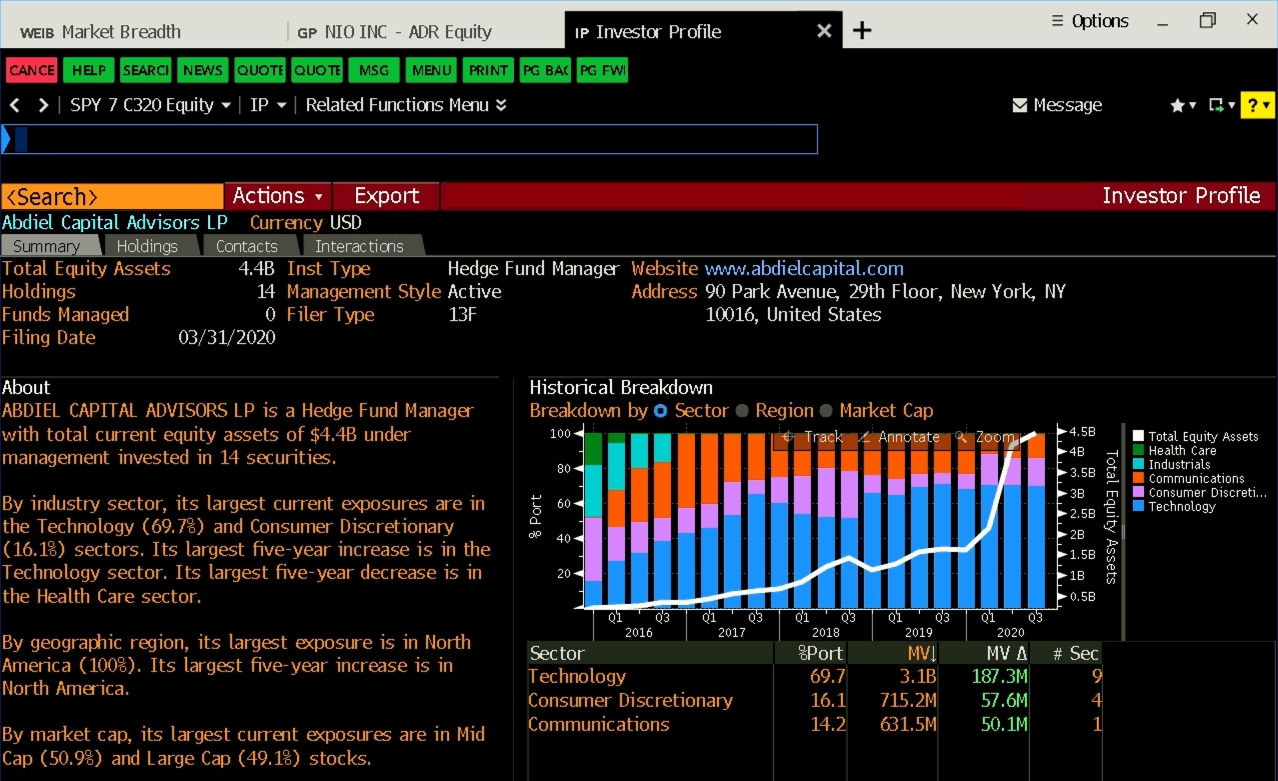Activate the chart Track crosshair tool
This screenshot has height=781, width=1278.
(789, 437)
